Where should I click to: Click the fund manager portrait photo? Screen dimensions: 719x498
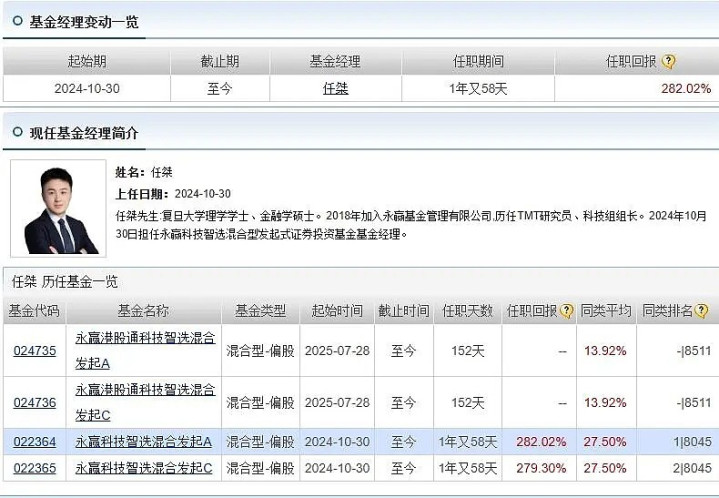58,208
